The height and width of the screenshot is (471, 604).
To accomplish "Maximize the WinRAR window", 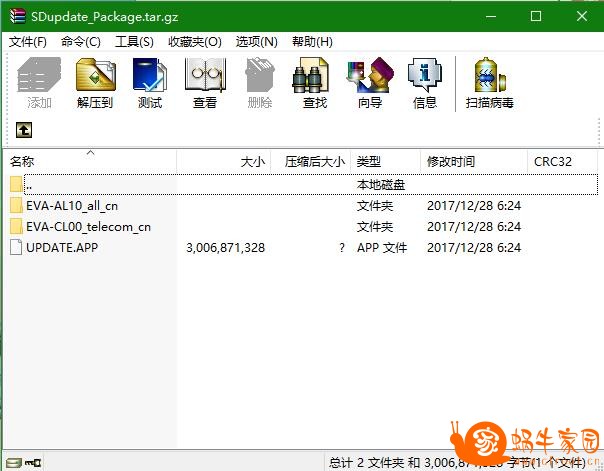I will 536,16.
